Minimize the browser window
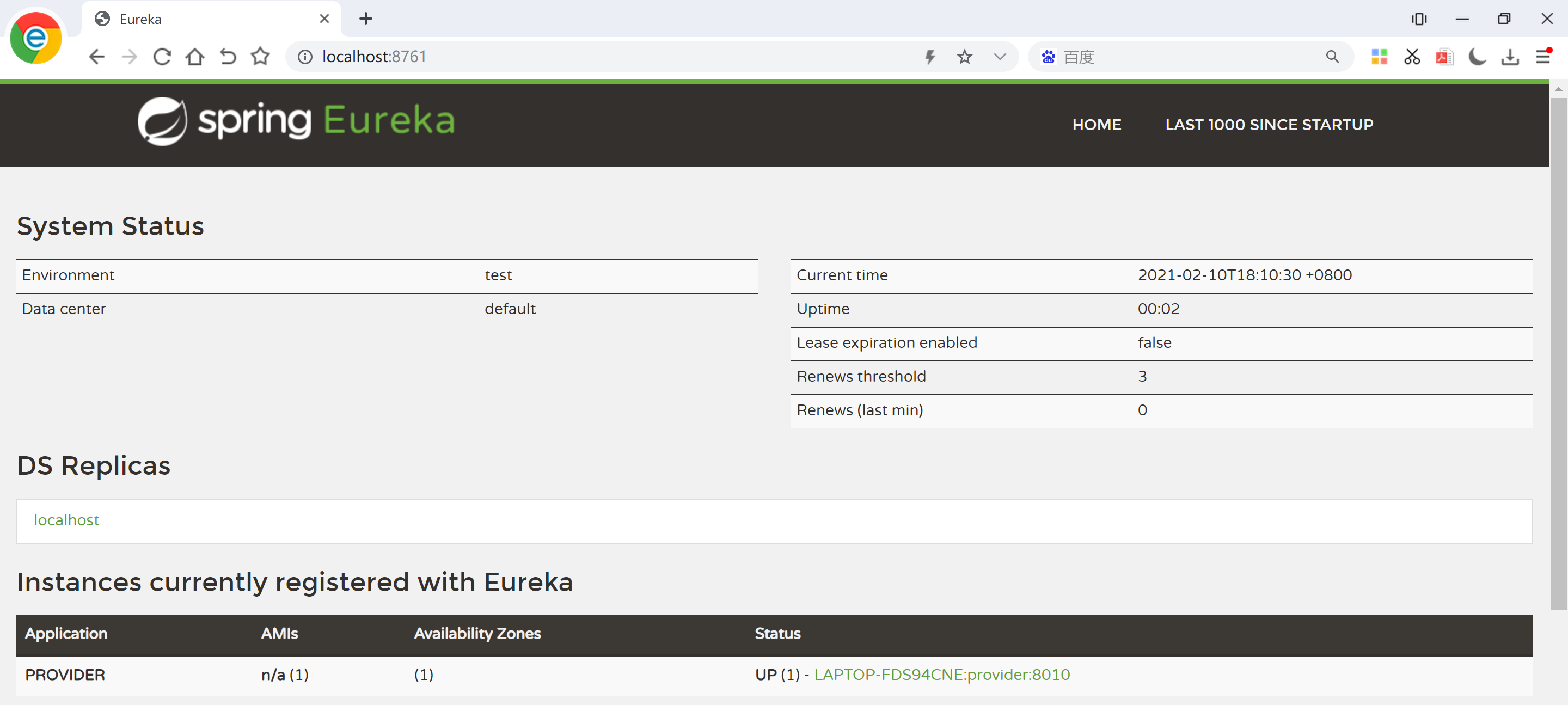The width and height of the screenshot is (1568, 705). 1462,19
